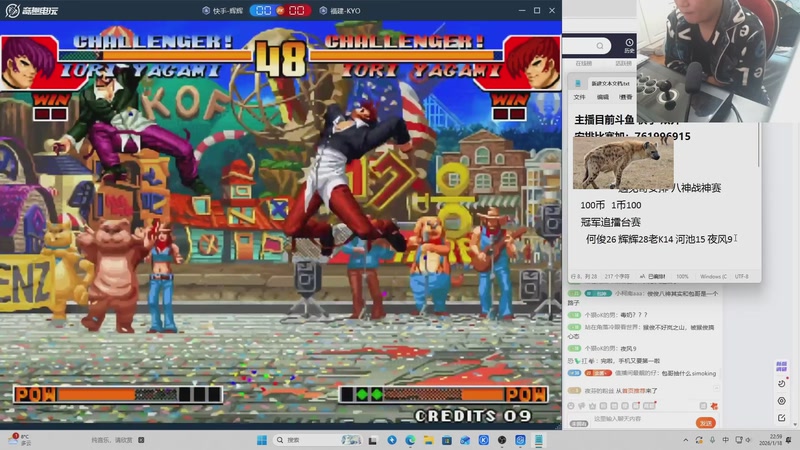The image size is (800, 450).
Task: Click the Windows line-ending label in status bar
Action: pos(713,276)
